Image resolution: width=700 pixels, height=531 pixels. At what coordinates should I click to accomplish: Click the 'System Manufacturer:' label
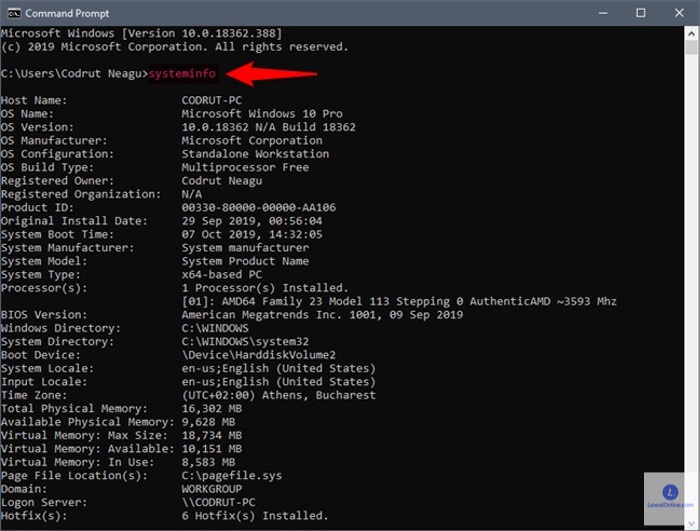(67, 247)
